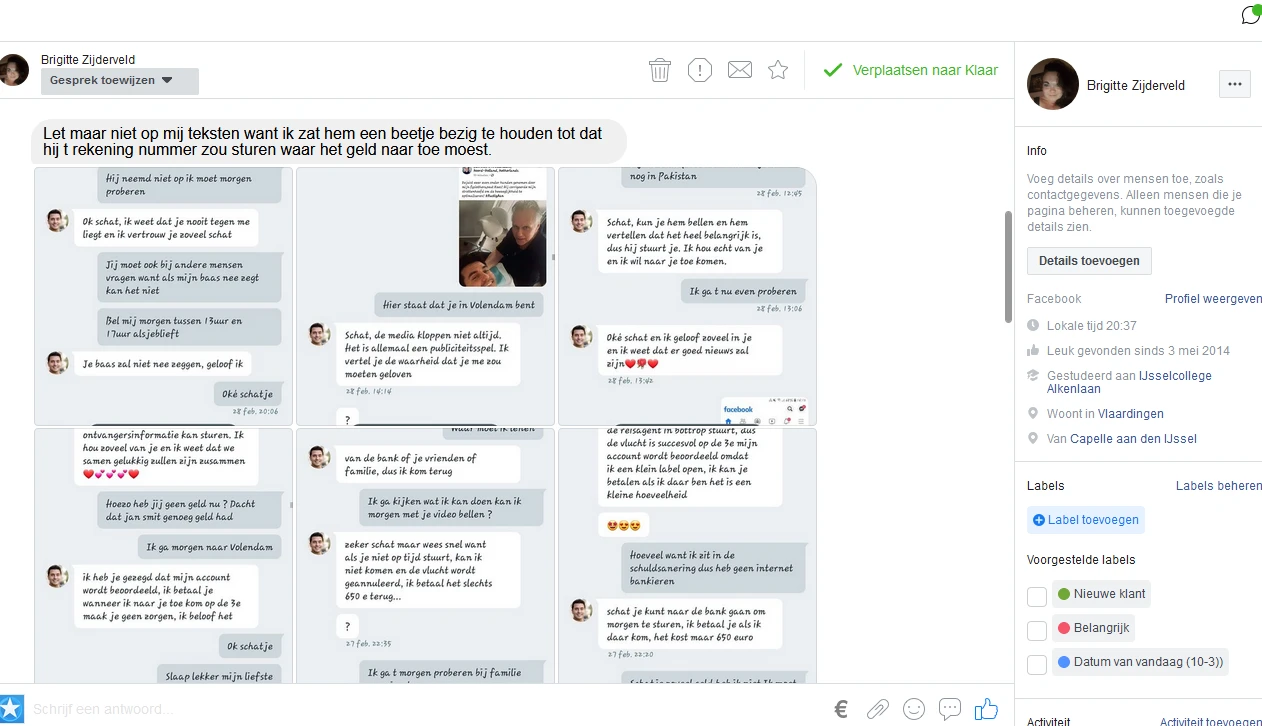The image size is (1262, 726).
Task: Star this conversation for follow-up
Action: (x=778, y=70)
